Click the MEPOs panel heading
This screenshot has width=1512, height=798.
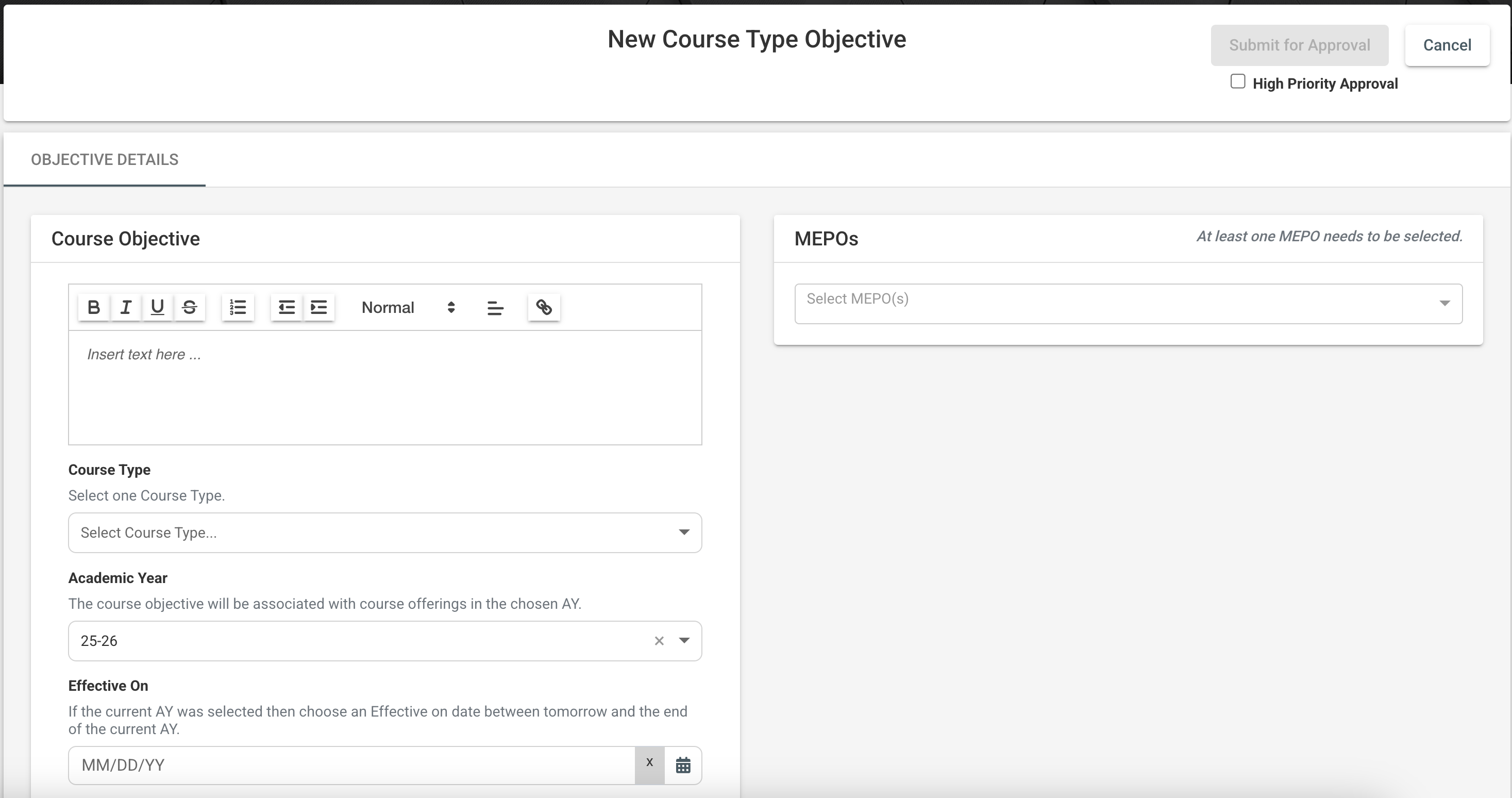pyautogui.click(x=826, y=238)
